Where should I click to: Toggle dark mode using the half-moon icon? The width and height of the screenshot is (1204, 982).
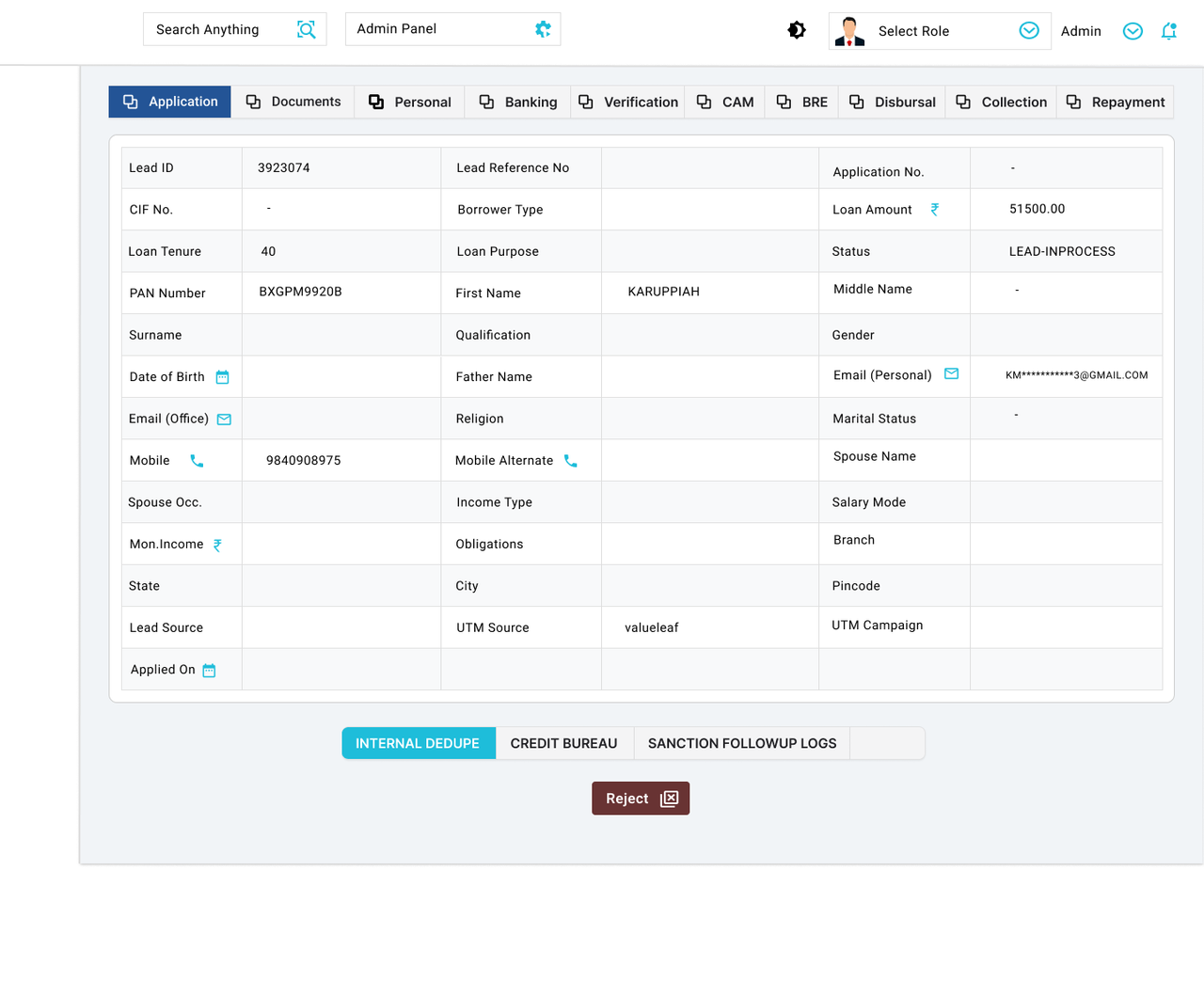(x=797, y=29)
